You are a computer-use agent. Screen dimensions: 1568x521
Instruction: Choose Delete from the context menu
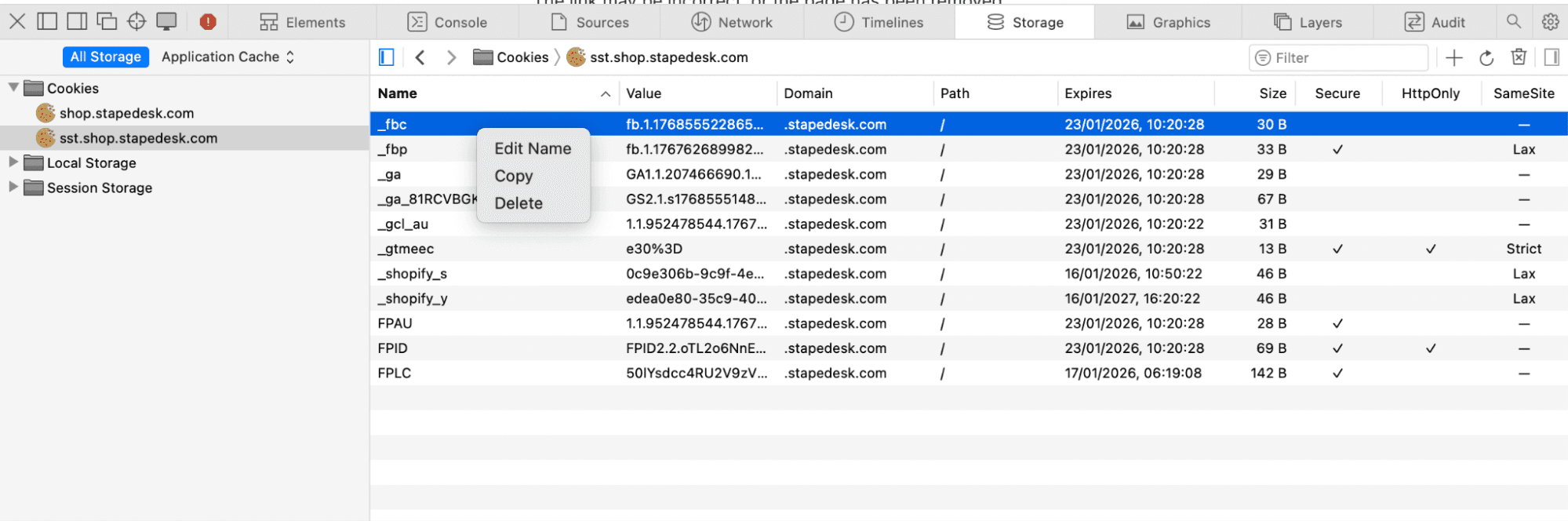tap(518, 203)
